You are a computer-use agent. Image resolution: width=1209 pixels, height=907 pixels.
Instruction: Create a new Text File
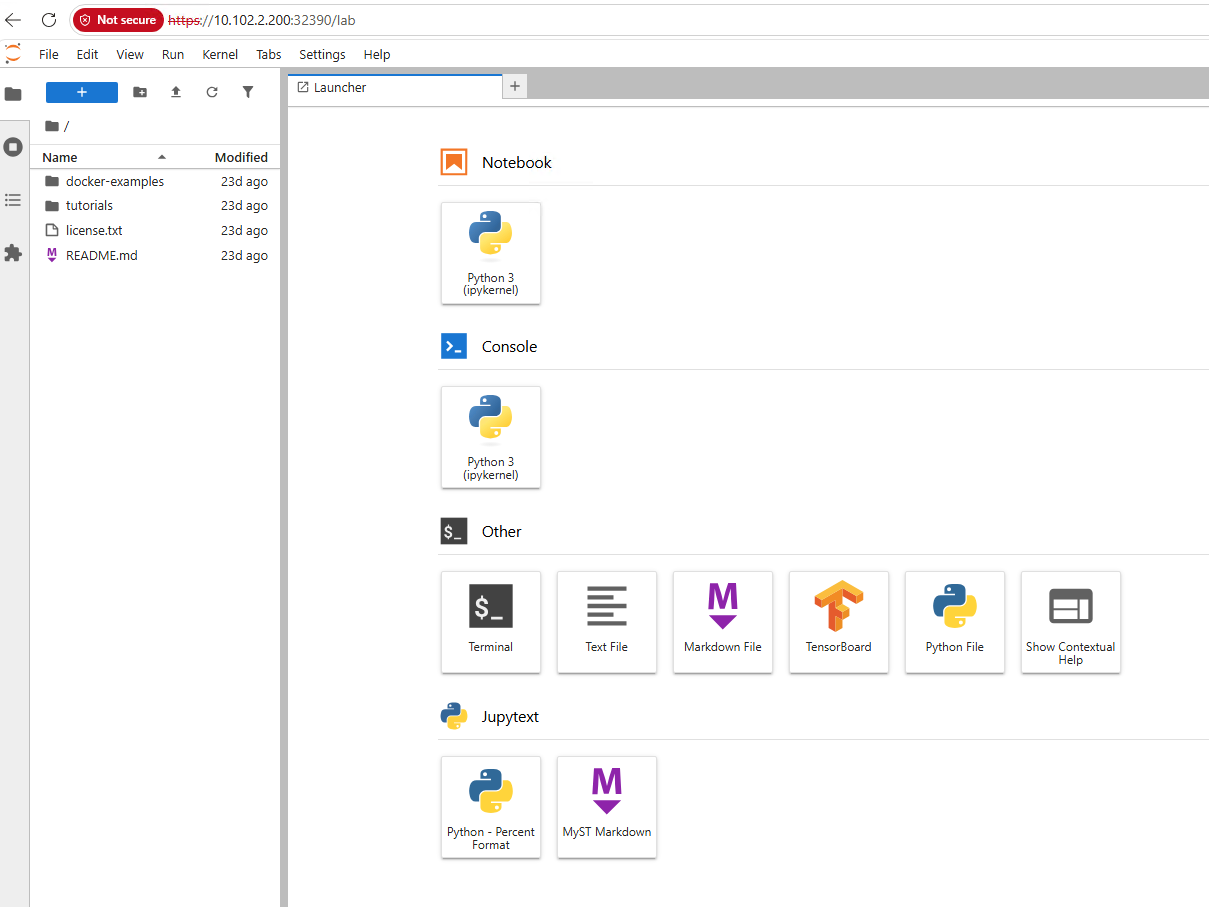[607, 622]
